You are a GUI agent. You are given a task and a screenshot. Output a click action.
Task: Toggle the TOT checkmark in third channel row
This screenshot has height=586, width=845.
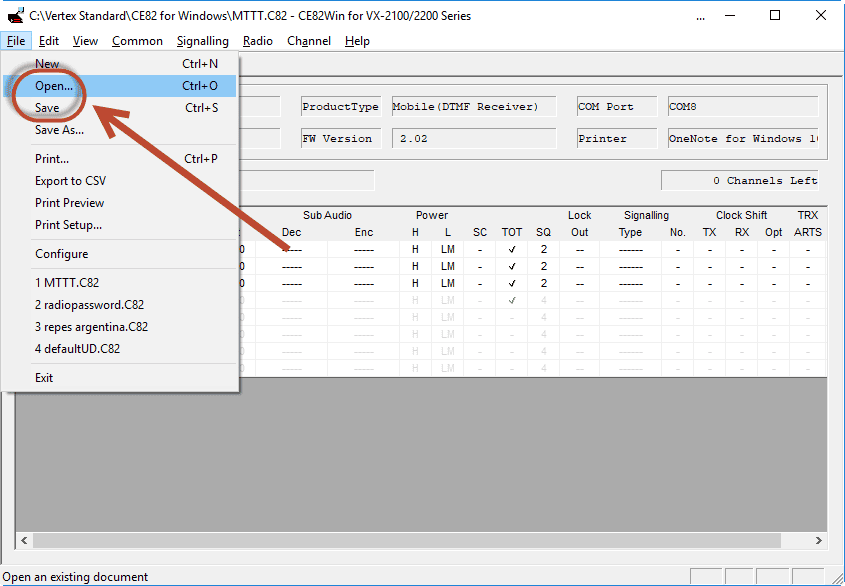(x=511, y=284)
